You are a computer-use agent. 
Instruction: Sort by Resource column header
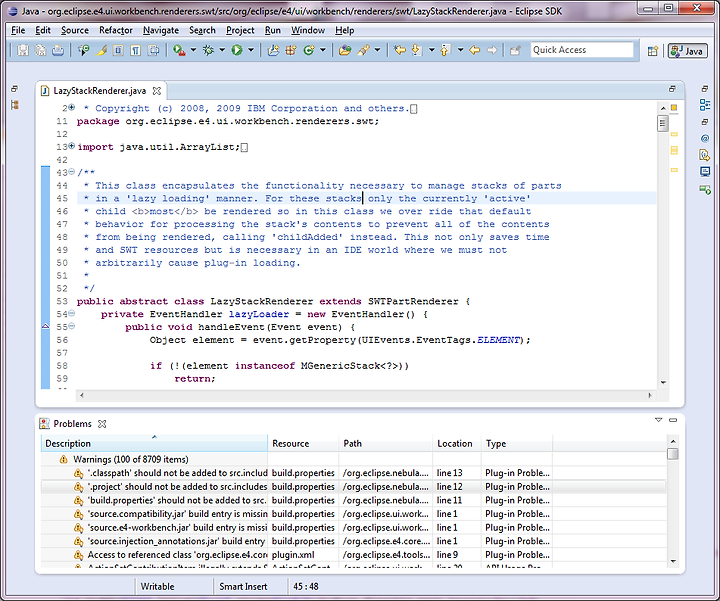point(303,444)
